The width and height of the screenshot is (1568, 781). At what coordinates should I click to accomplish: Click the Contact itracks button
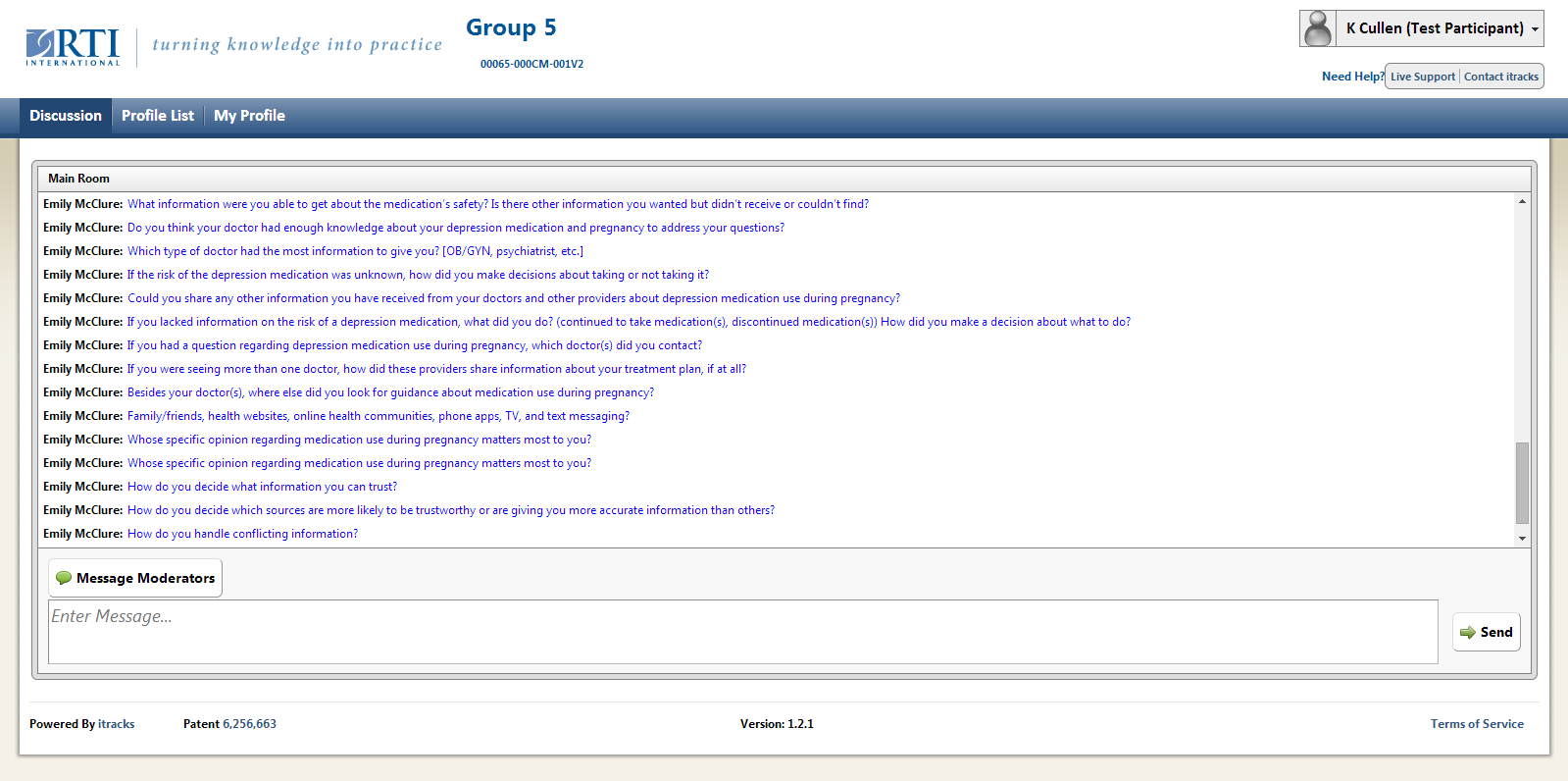(x=1501, y=77)
